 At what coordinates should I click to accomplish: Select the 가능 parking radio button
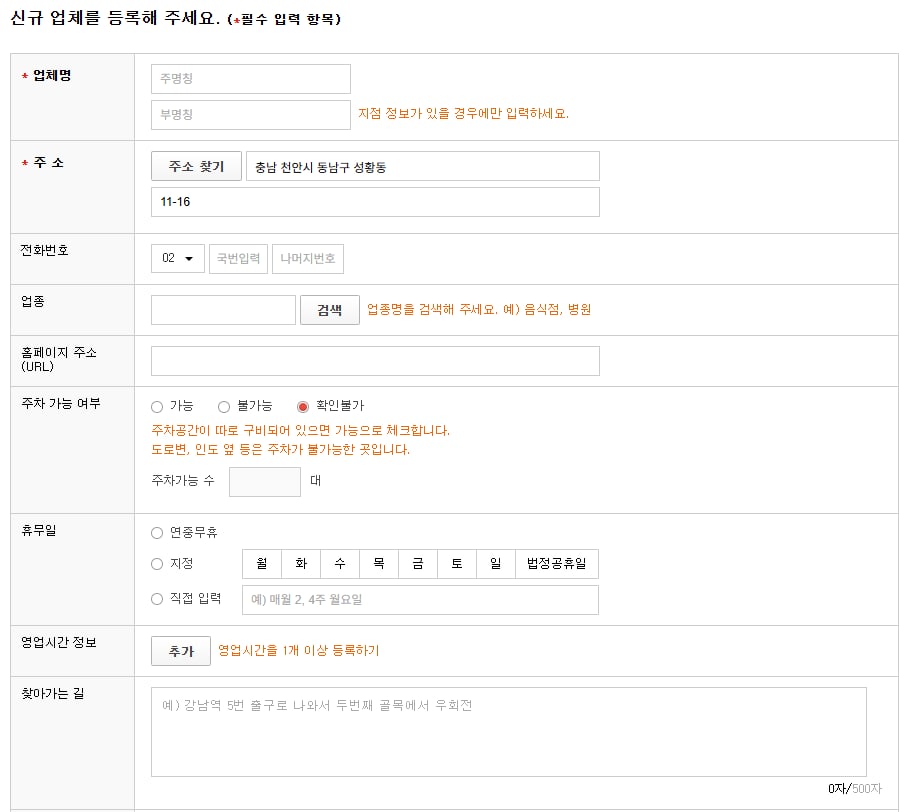(x=157, y=406)
